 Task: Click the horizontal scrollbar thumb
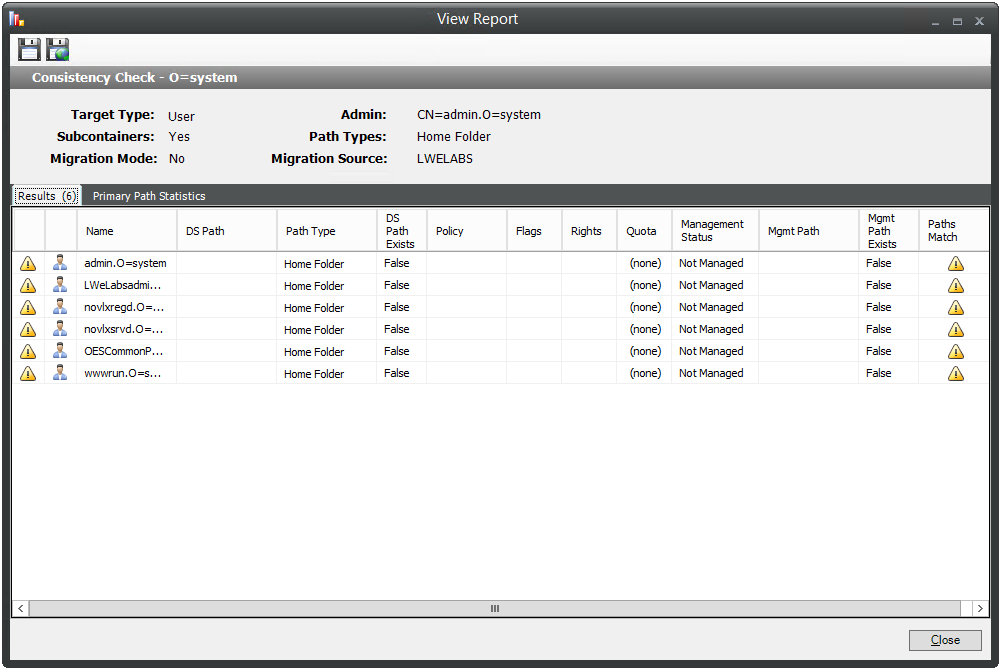(495, 609)
